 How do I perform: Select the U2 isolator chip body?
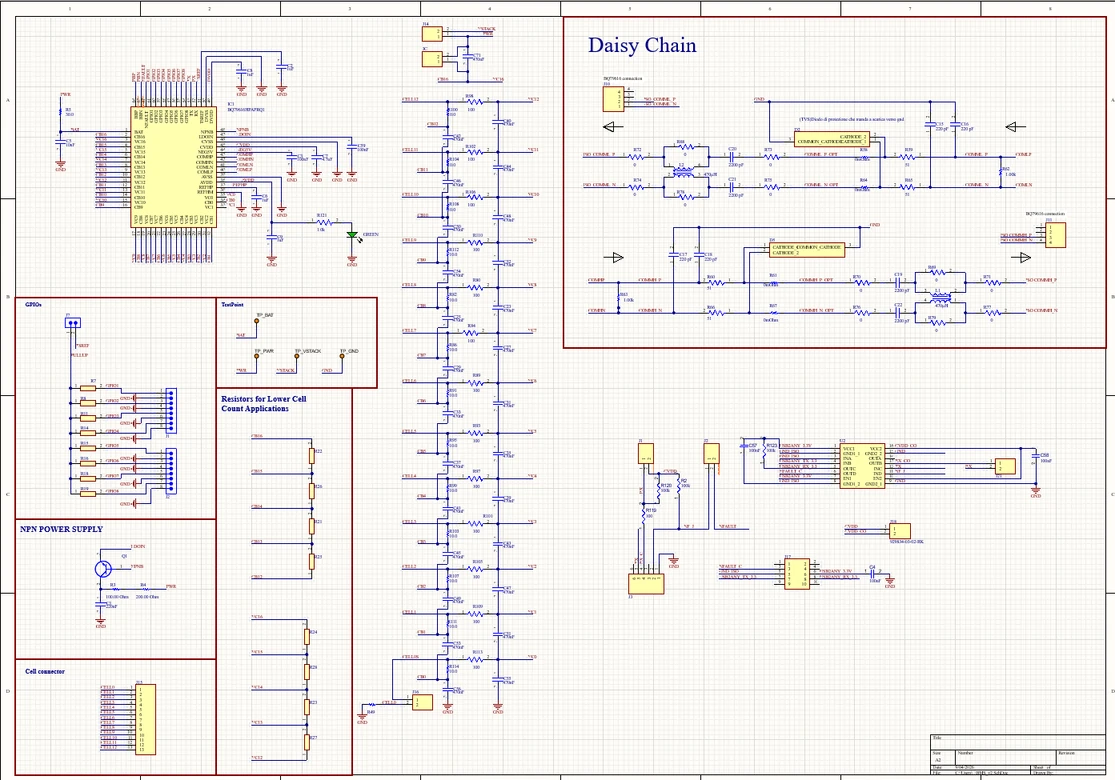862,466
